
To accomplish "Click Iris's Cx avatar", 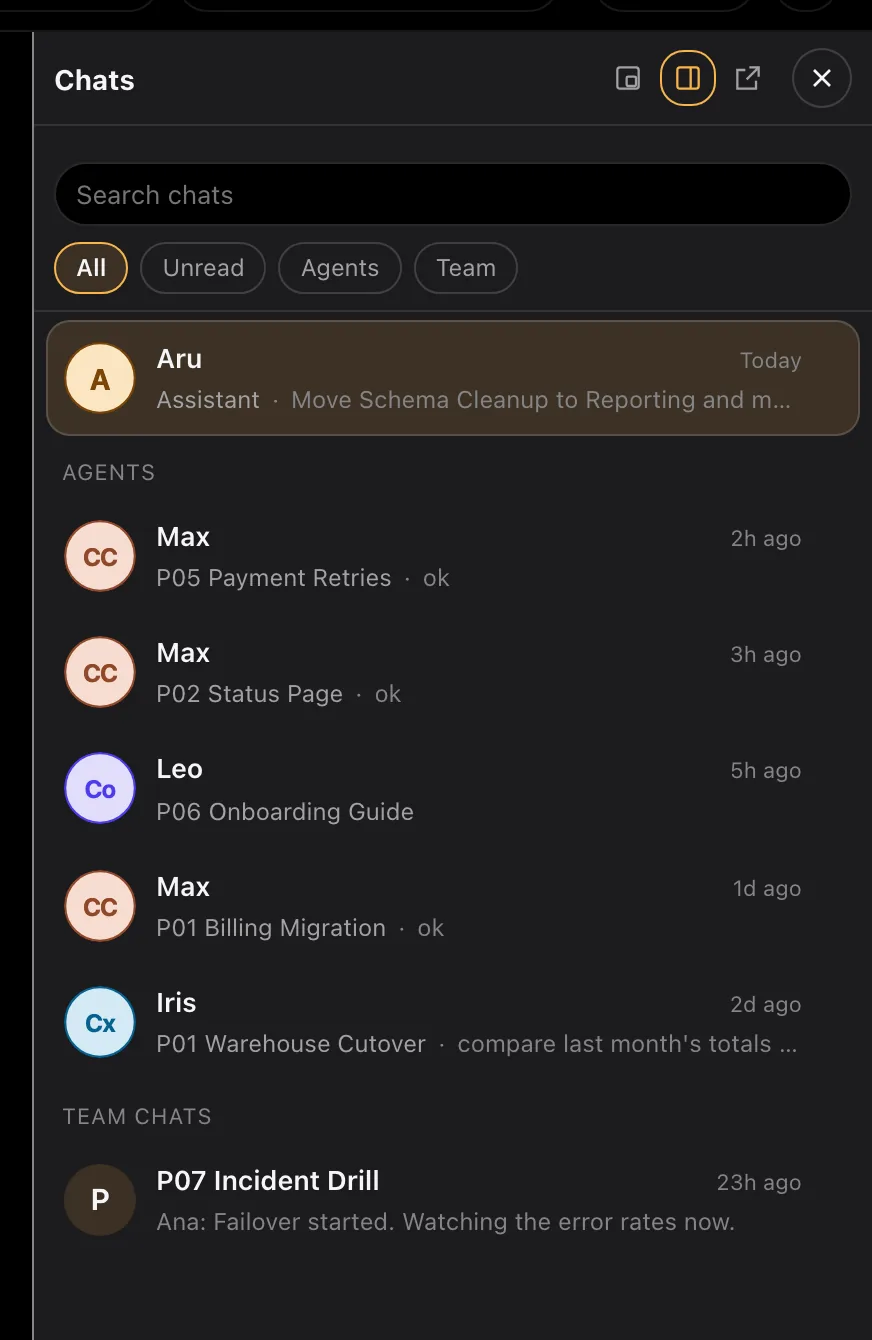I will pyautogui.click(x=100, y=1023).
